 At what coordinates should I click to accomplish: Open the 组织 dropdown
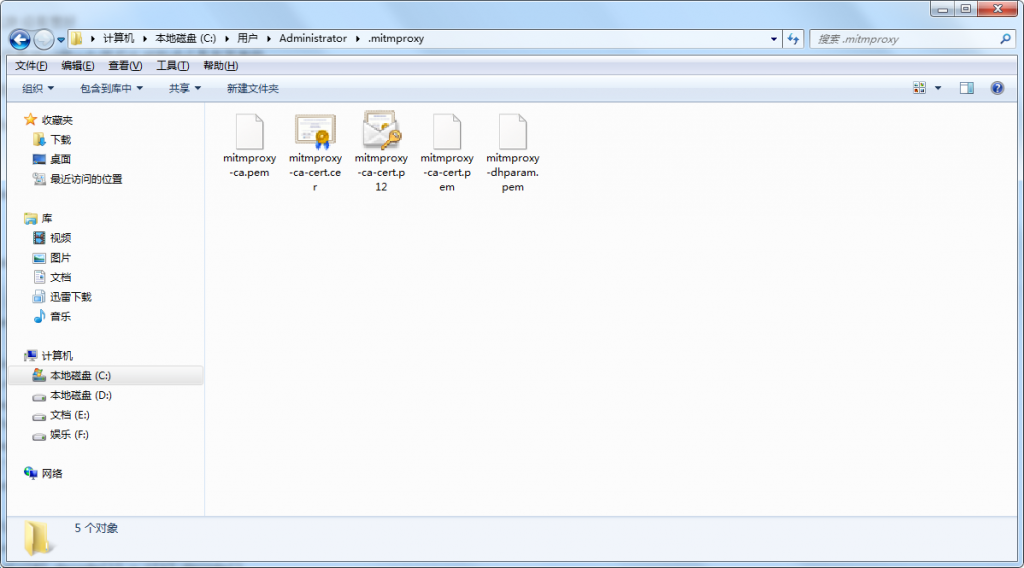pos(38,88)
